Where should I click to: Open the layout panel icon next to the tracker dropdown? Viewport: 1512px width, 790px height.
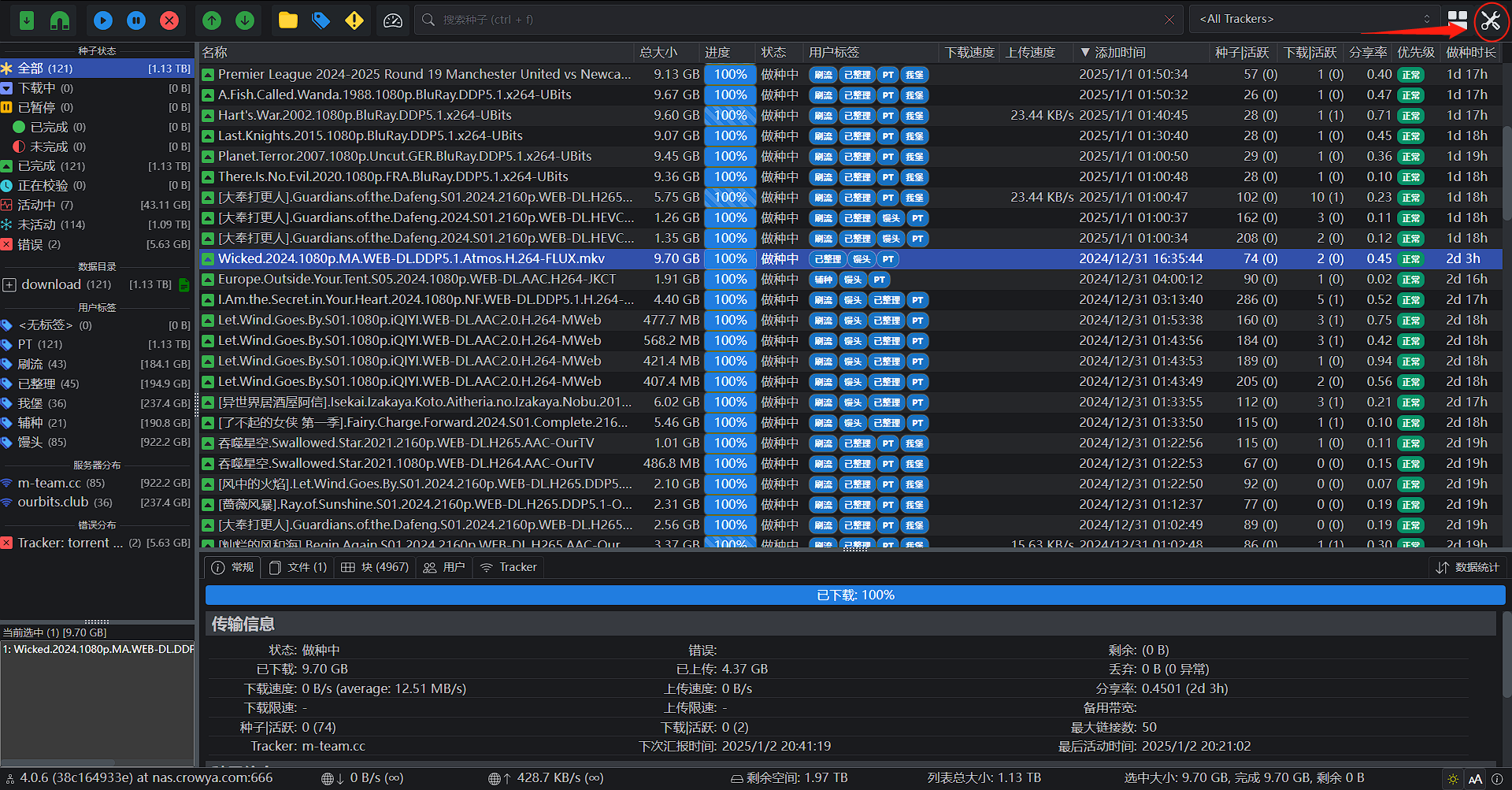tap(1458, 19)
